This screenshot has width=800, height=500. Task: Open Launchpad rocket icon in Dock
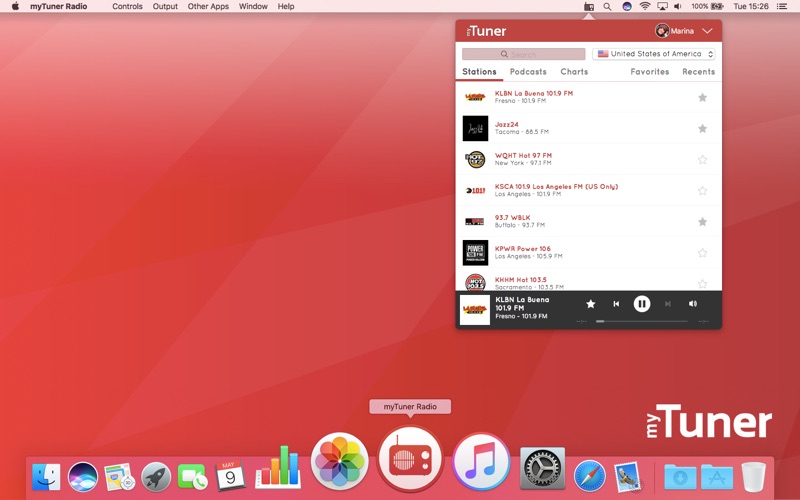coord(156,477)
